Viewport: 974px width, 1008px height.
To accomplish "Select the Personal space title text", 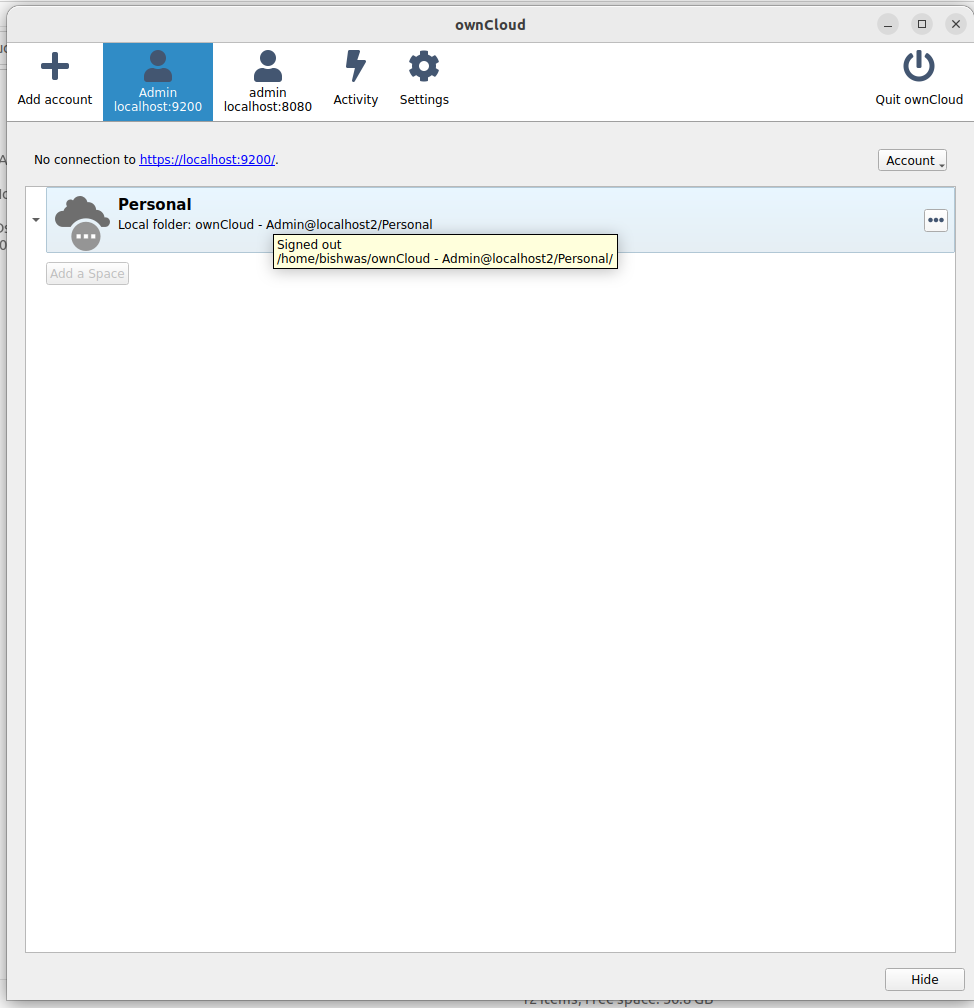I will tap(154, 204).
